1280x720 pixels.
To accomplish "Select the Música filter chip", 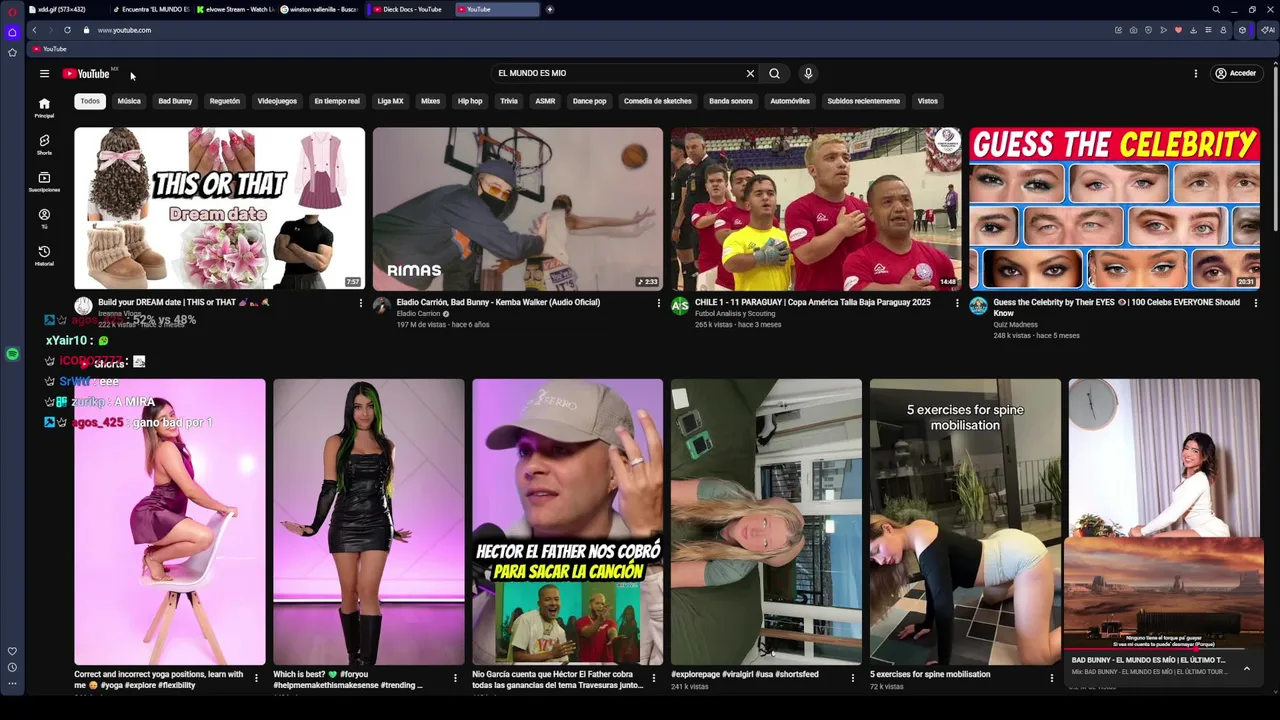I will [129, 101].
